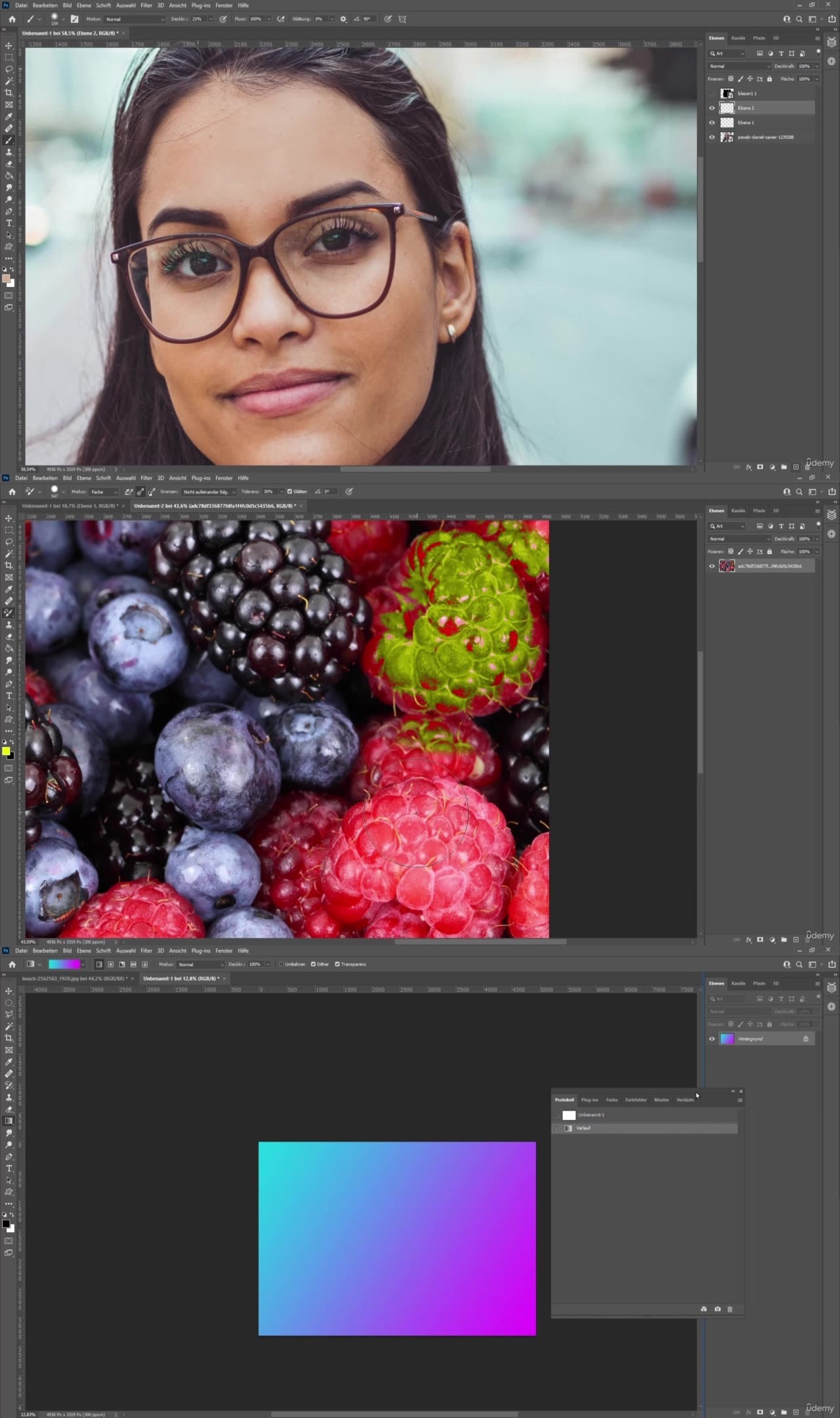Switch to the beach-2562563_1920.jpg document tab

click(73, 979)
